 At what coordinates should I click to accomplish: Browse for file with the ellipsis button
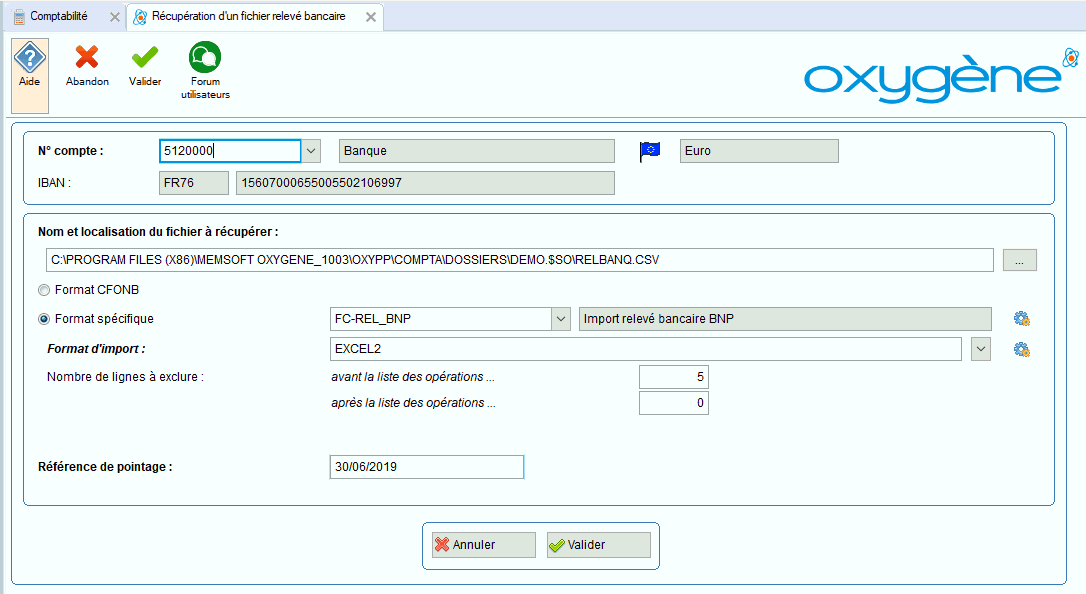click(1019, 260)
